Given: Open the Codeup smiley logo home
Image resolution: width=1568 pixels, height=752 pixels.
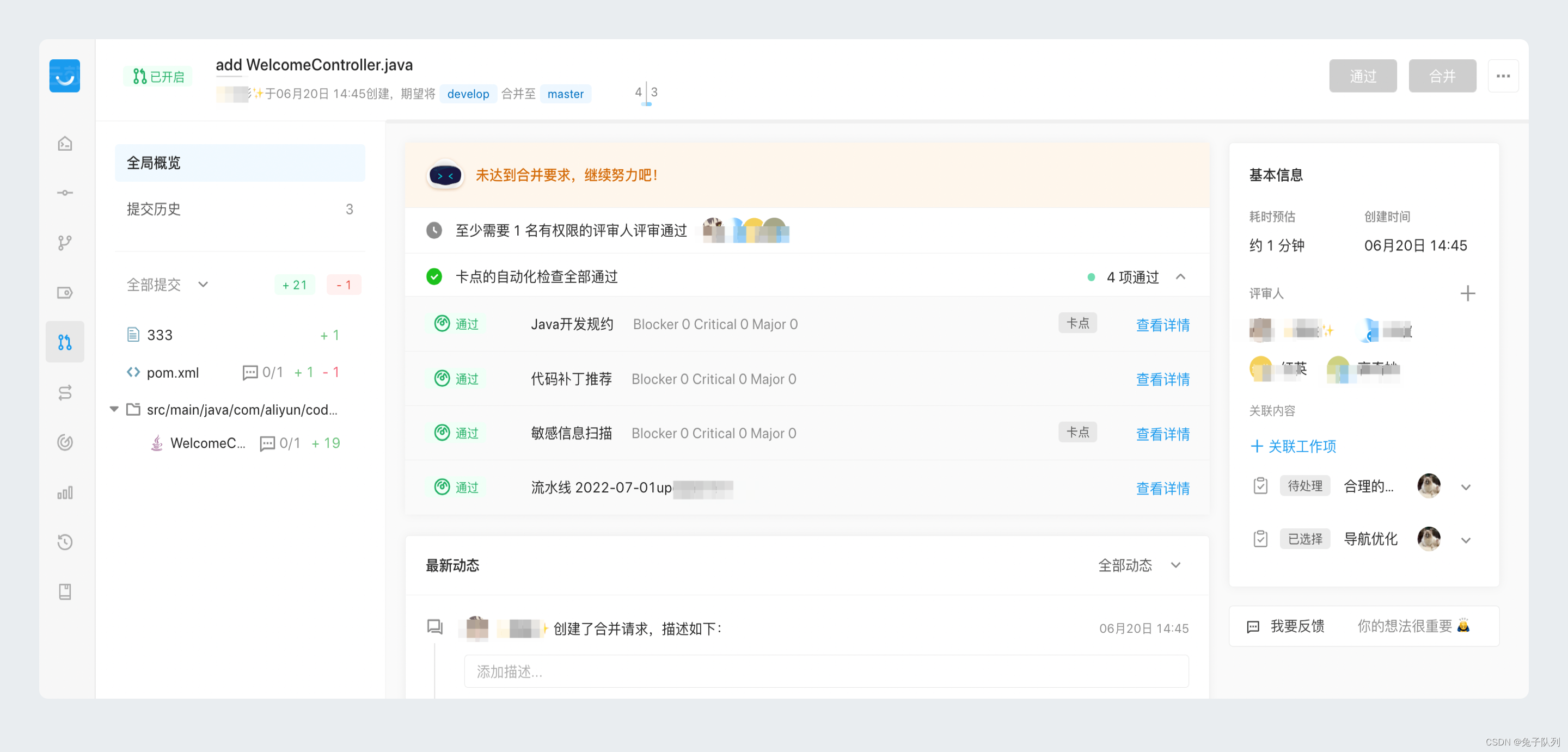Looking at the screenshot, I should [x=65, y=76].
